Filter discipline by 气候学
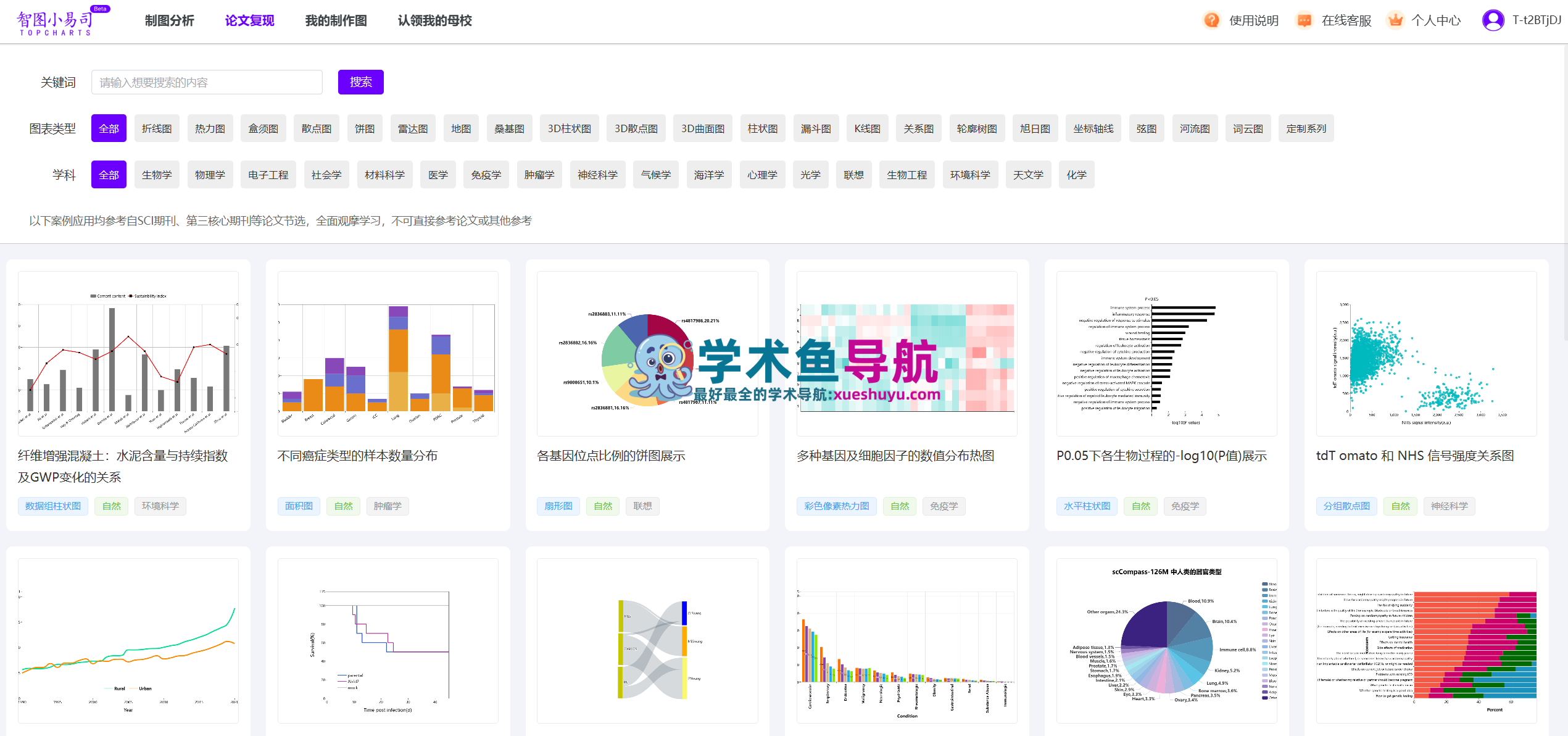 tap(656, 175)
